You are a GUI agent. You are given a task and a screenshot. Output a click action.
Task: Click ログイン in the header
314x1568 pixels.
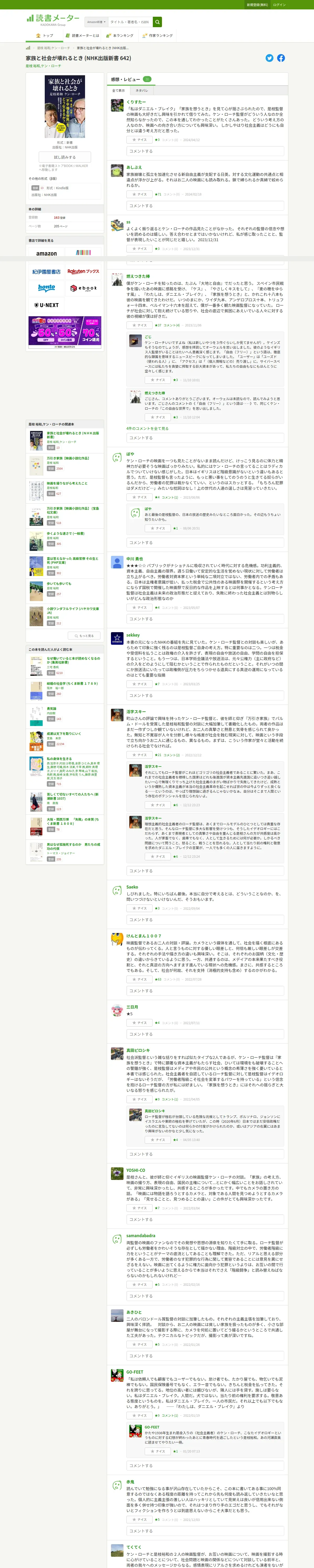[279, 5]
